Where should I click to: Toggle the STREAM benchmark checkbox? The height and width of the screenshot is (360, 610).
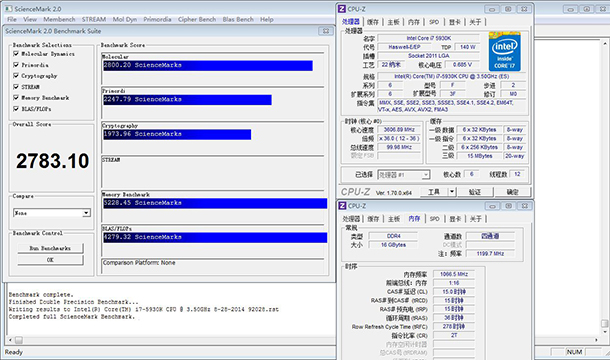[x=16, y=86]
